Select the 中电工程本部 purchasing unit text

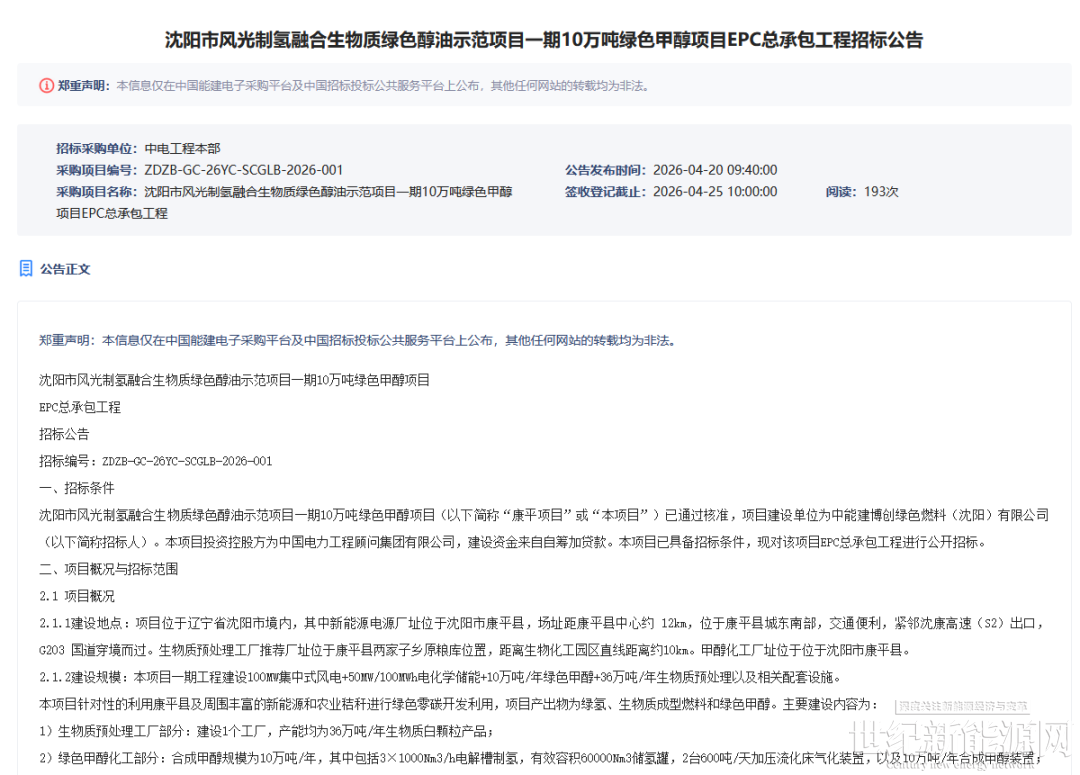[x=182, y=148]
